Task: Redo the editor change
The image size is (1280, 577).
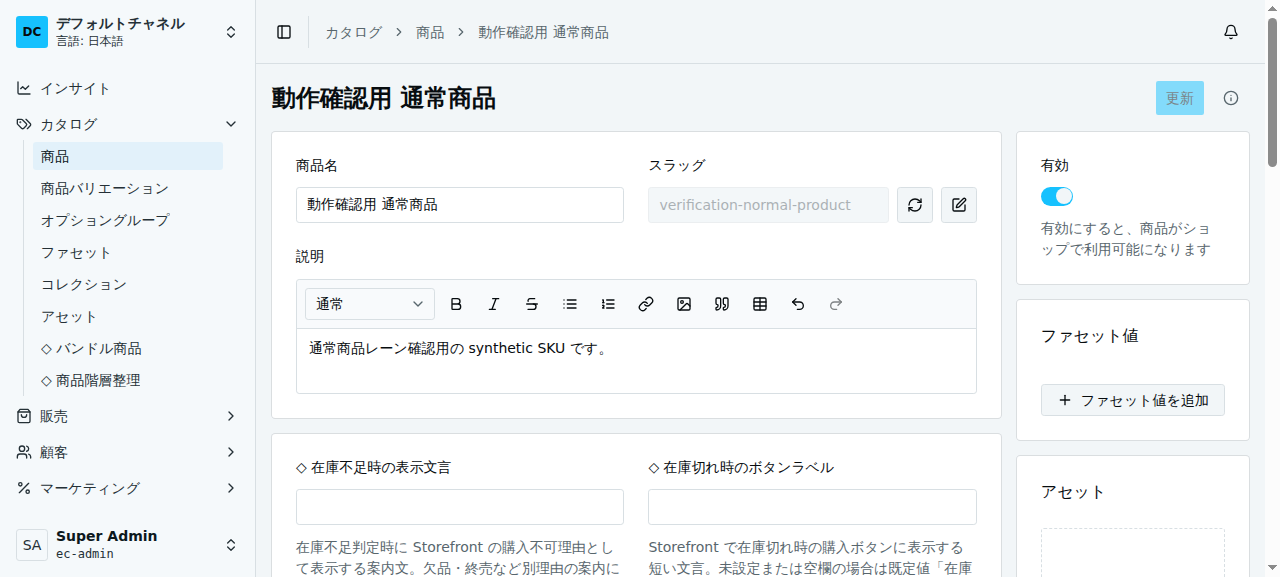Action: coord(836,304)
